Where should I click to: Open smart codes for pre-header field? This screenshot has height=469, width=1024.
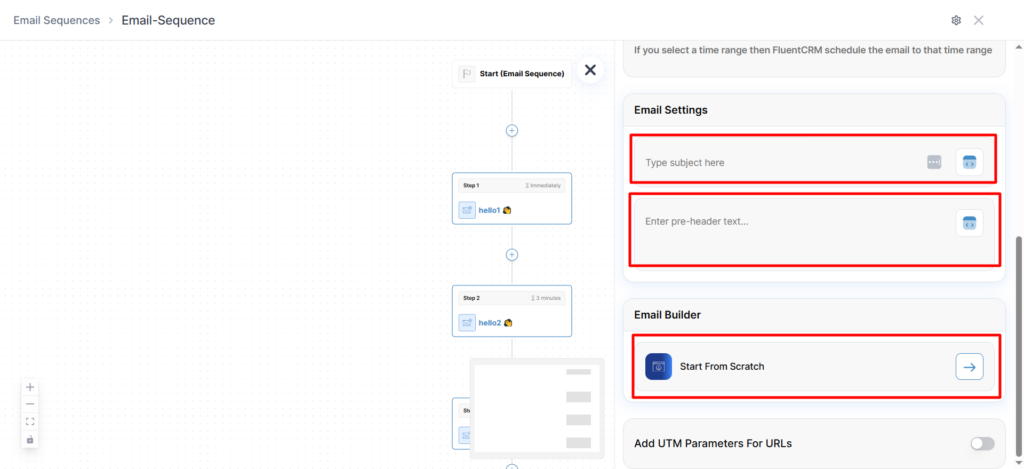968,223
